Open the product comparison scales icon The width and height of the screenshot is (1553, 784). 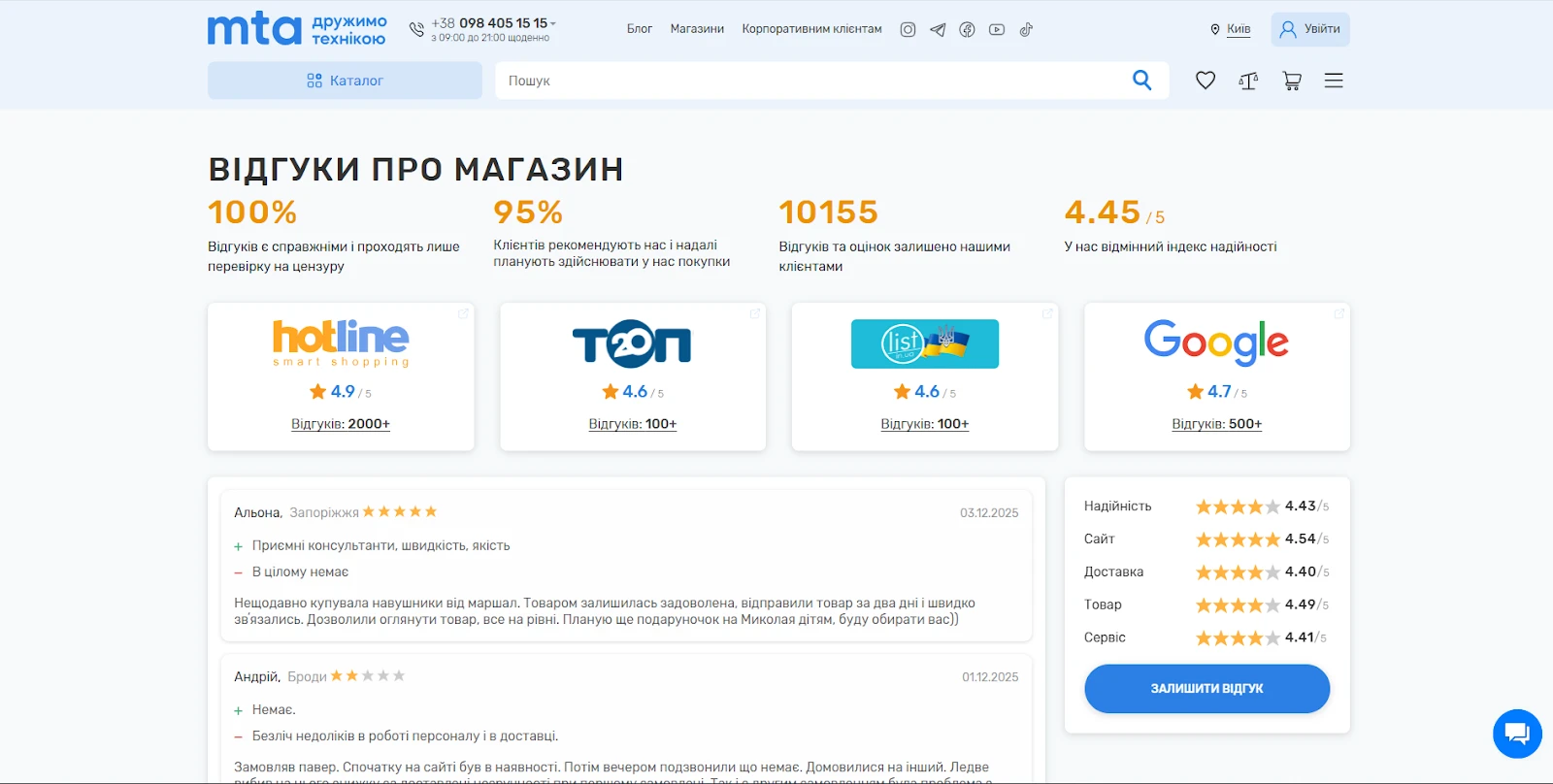(x=1248, y=81)
